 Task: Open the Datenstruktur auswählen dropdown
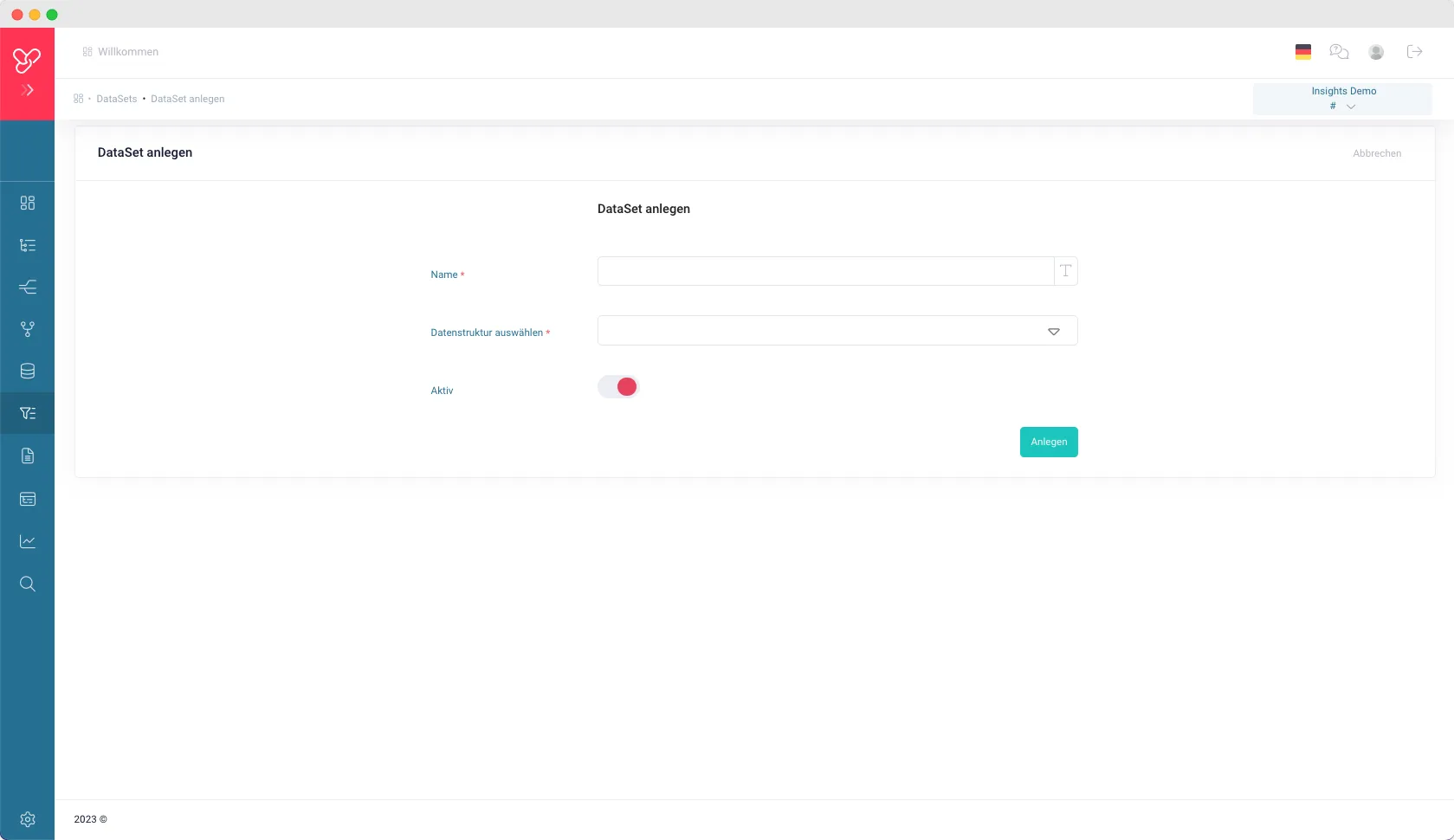837,331
